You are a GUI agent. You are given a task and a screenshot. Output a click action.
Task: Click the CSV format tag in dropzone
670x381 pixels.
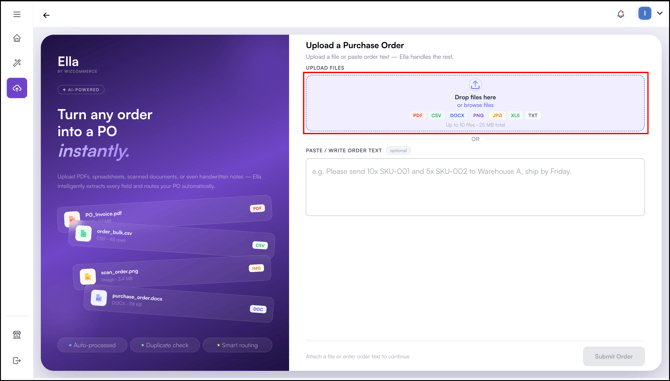(x=436, y=115)
